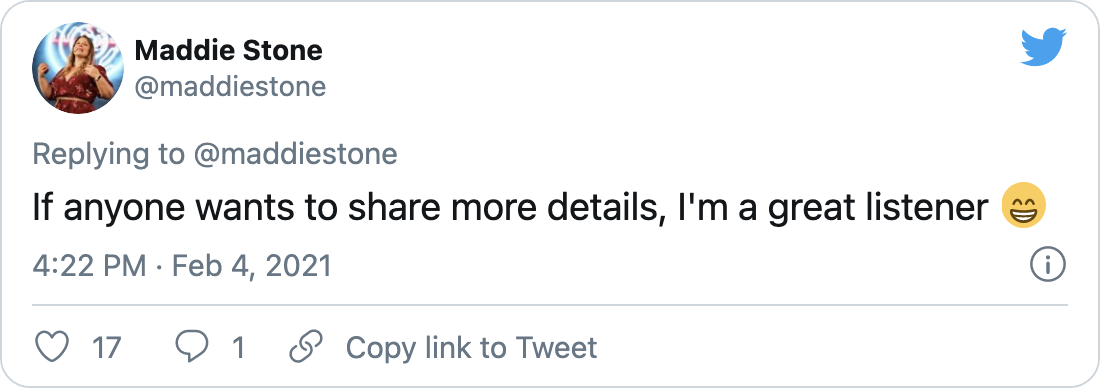
Task: Click the chain link icon
Action: tap(305, 347)
